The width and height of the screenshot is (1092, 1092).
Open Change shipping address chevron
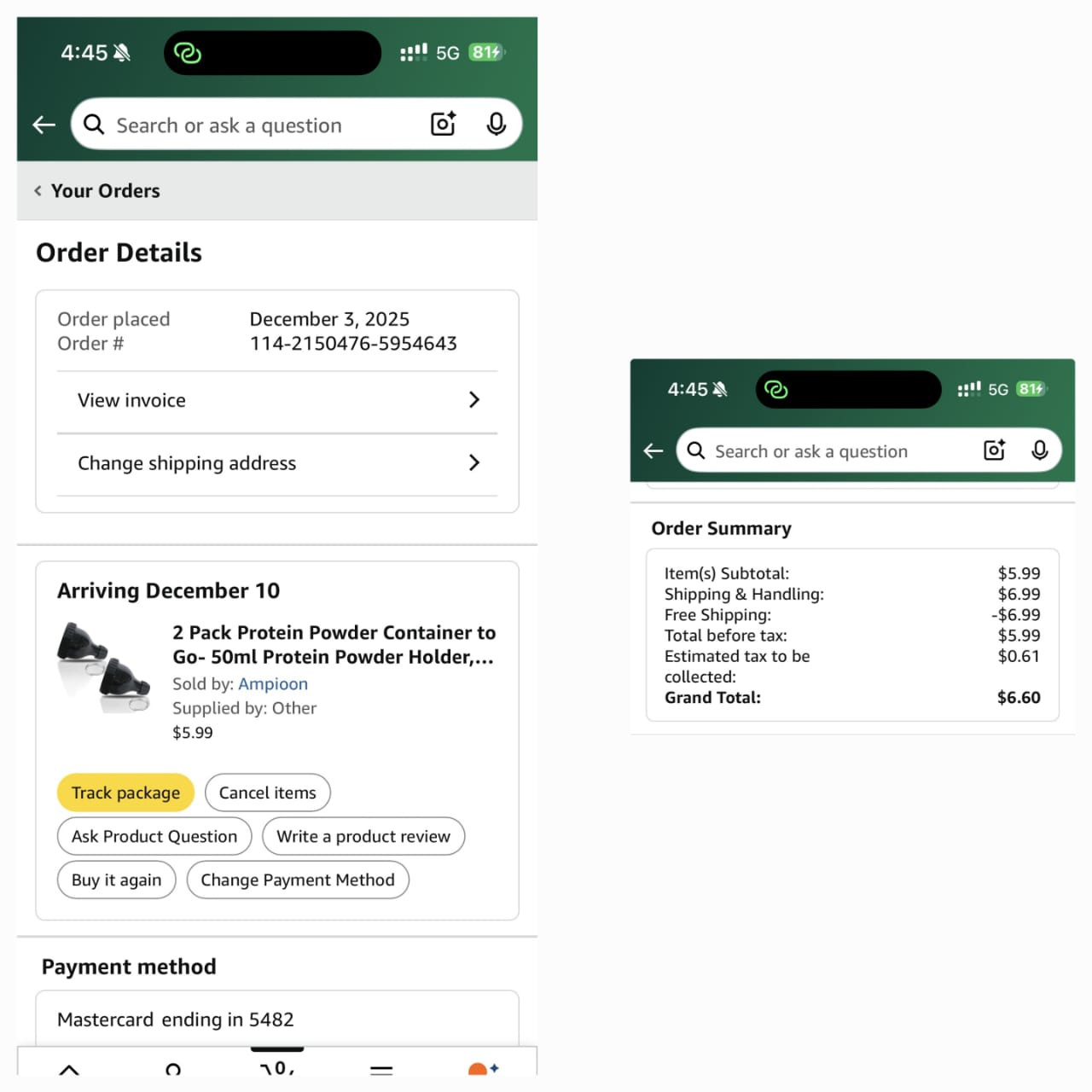[x=474, y=462]
